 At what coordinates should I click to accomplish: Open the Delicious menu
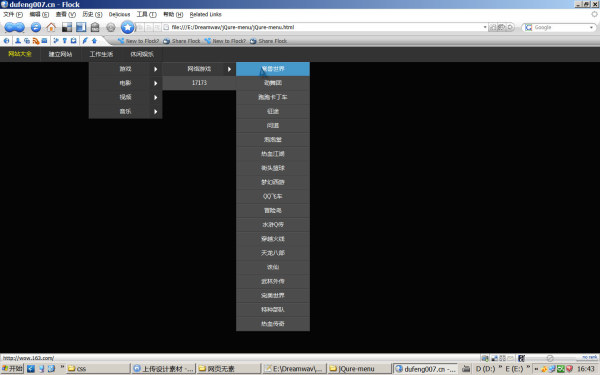click(x=119, y=14)
